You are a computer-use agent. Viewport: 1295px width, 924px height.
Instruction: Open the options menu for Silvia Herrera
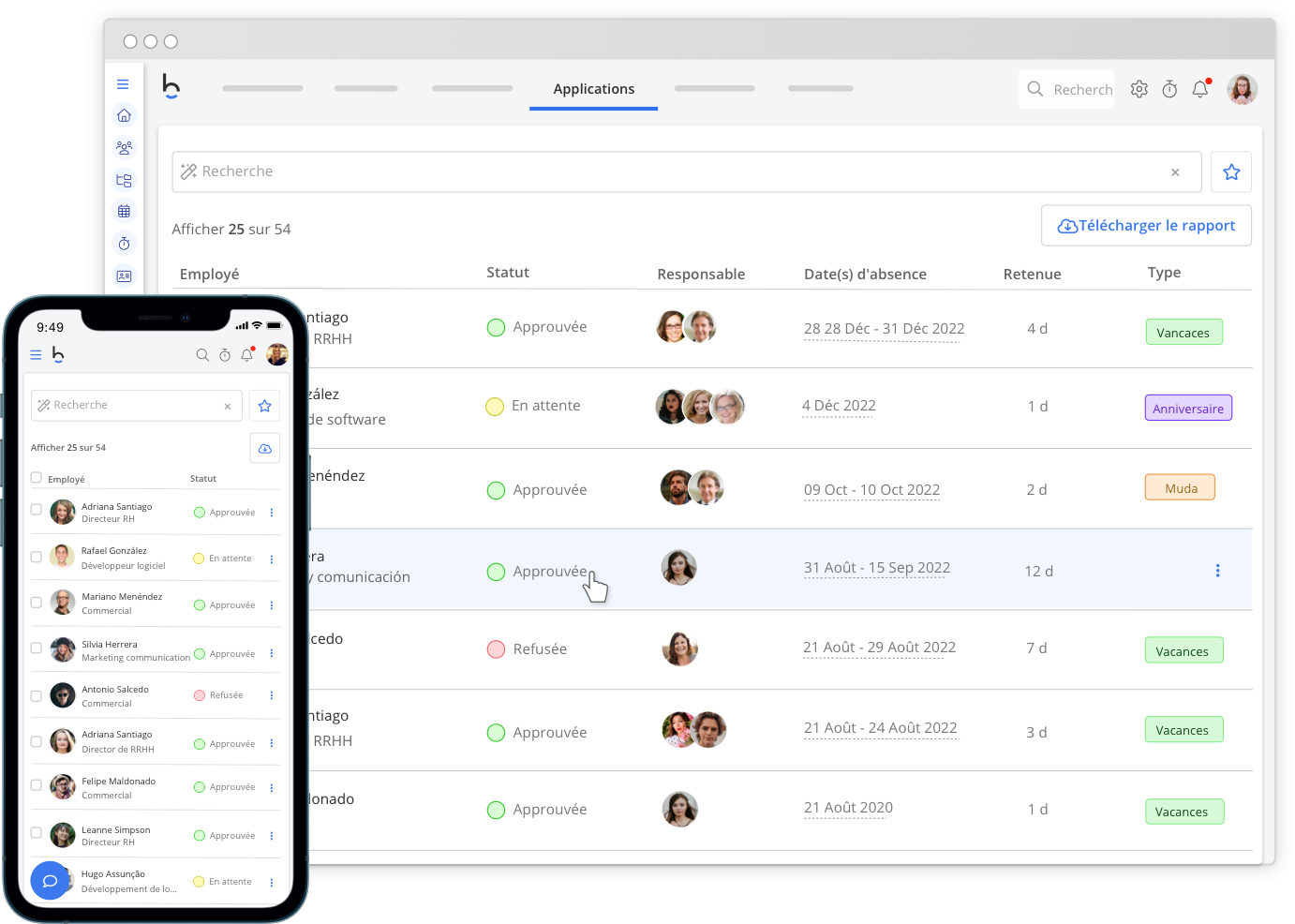(x=271, y=653)
